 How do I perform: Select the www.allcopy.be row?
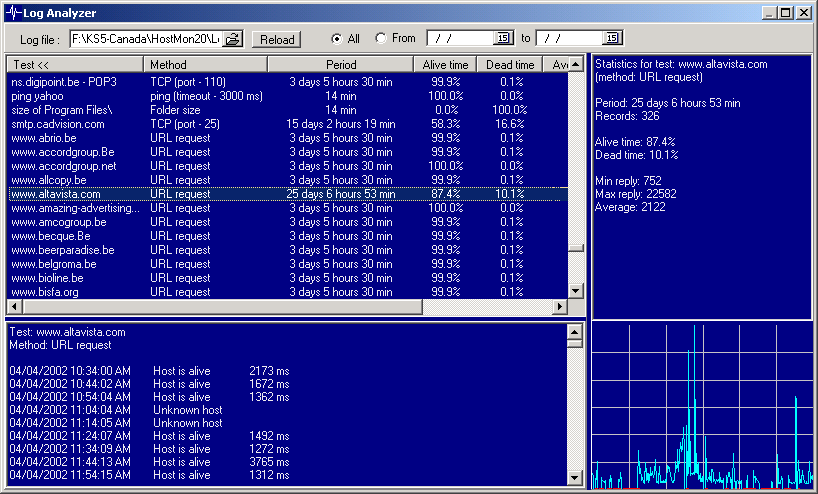[288, 180]
